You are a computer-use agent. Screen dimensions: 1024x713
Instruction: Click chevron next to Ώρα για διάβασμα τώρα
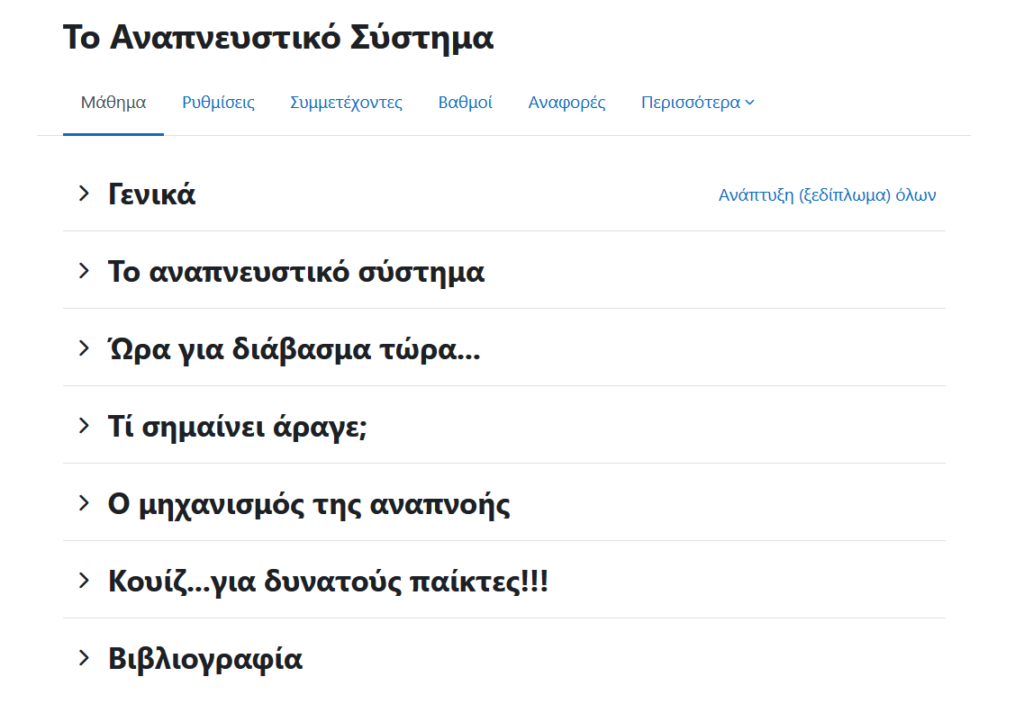coord(84,349)
